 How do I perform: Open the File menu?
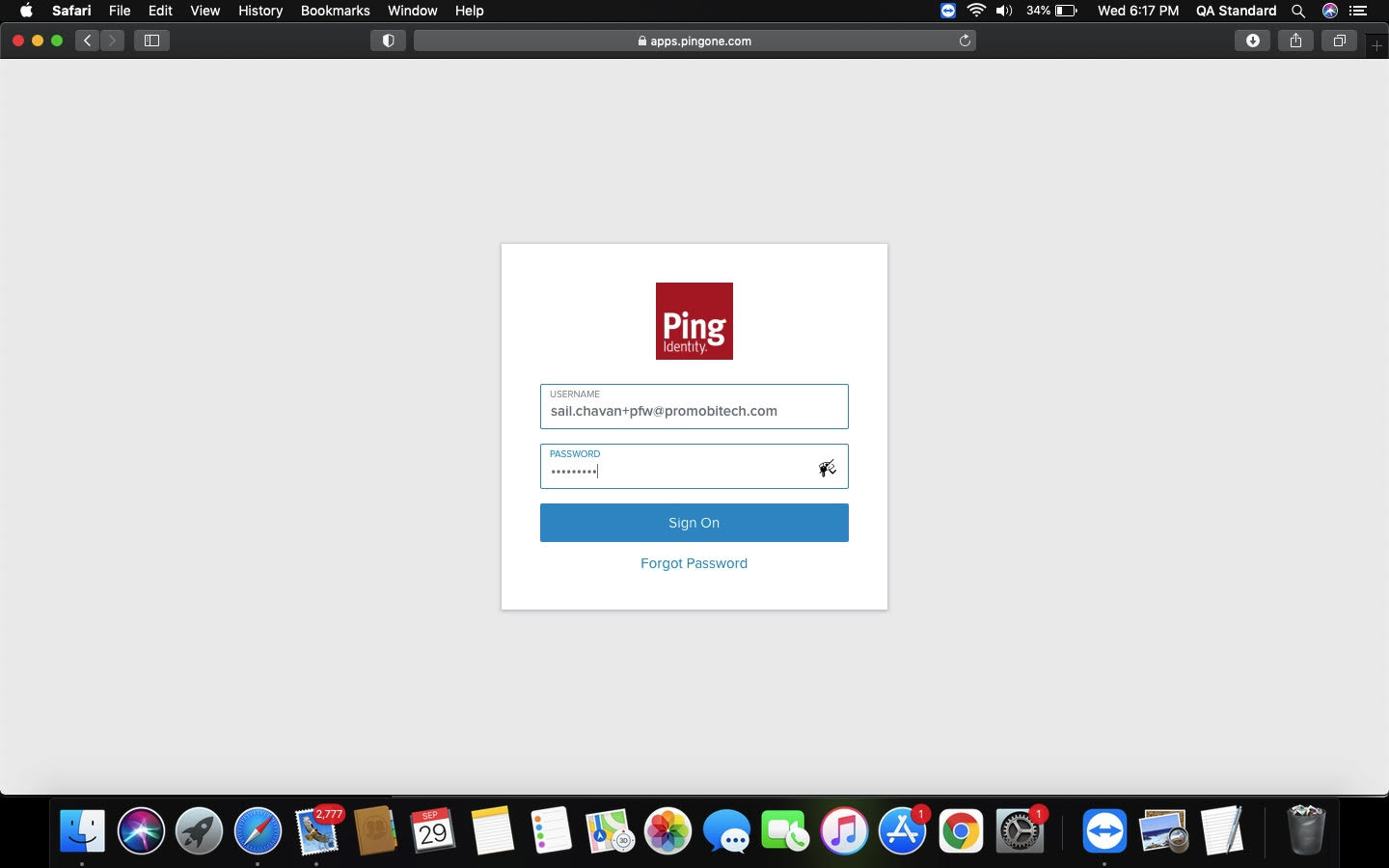click(x=120, y=11)
